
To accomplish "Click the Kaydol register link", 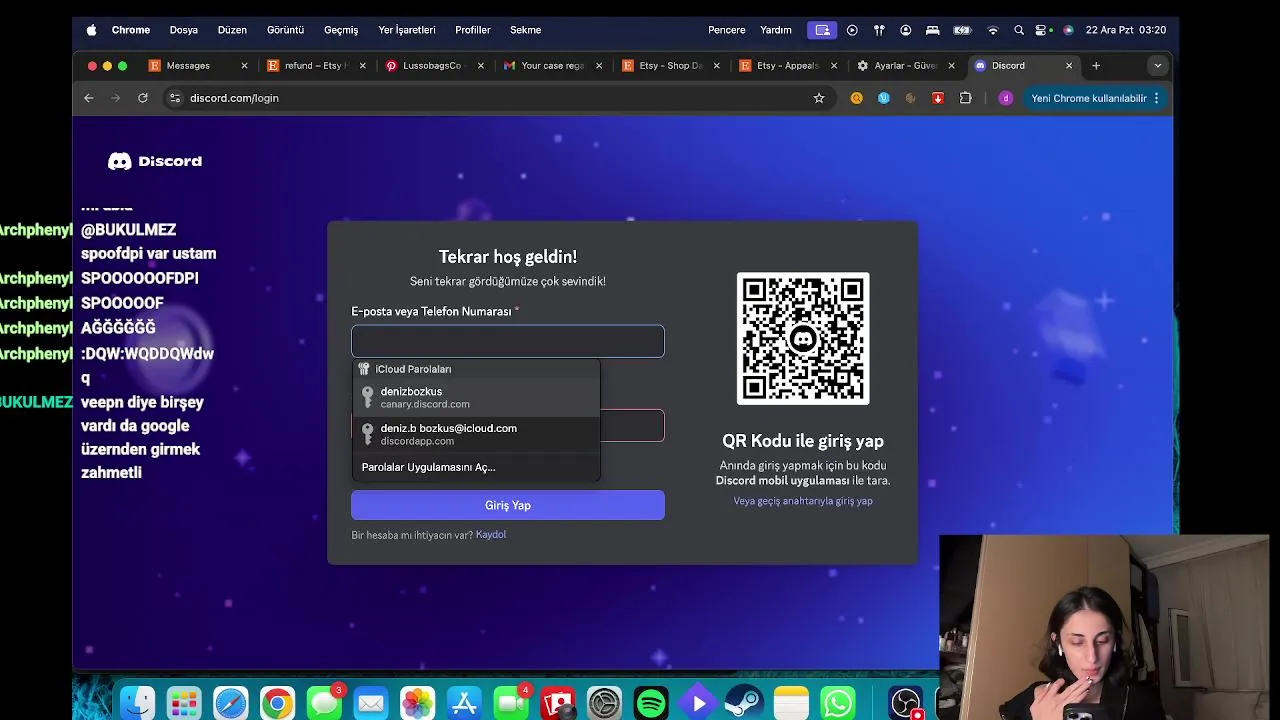I will [491, 535].
